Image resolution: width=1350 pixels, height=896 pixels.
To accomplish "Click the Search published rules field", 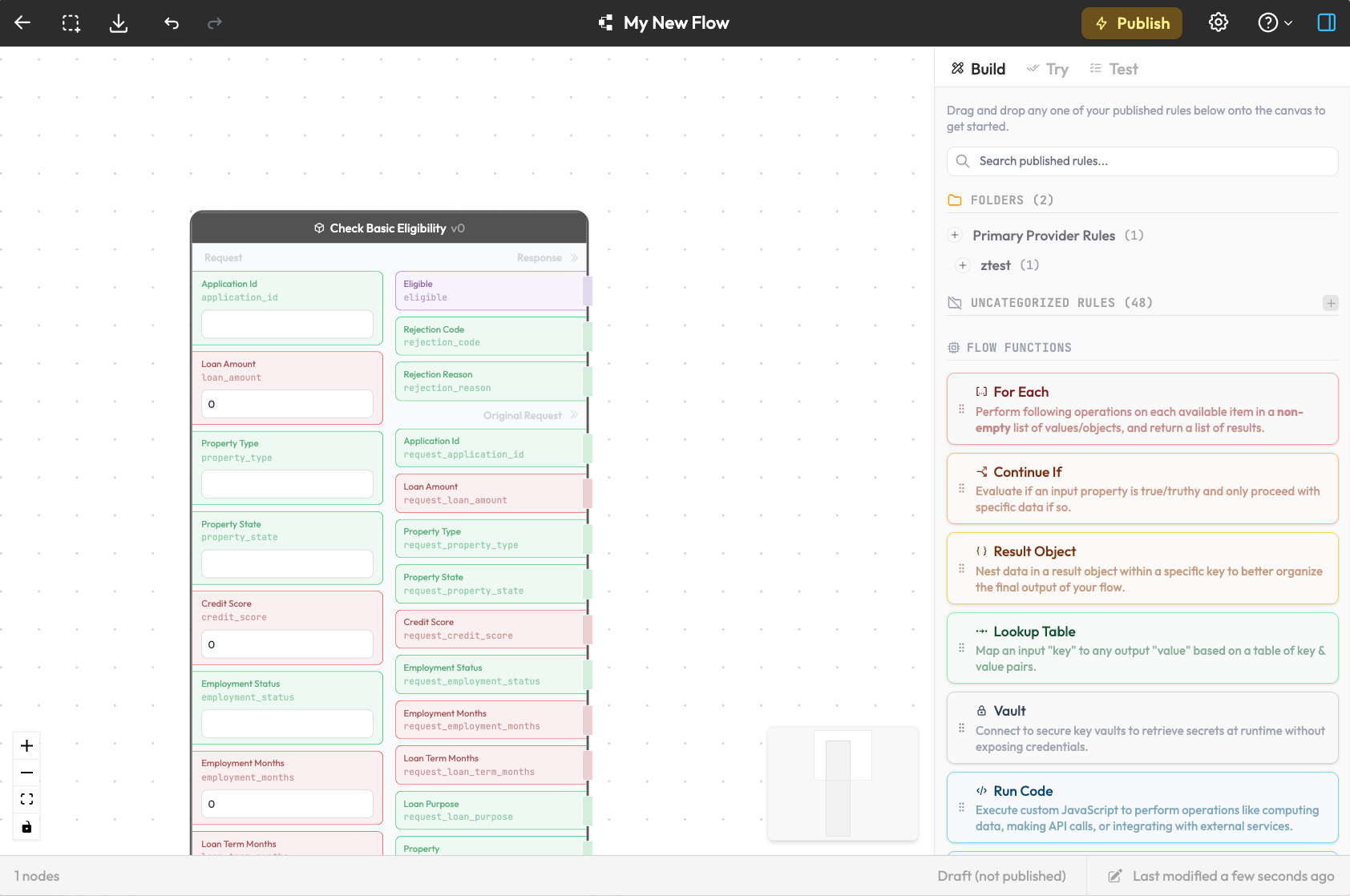I will pyautogui.click(x=1142, y=161).
